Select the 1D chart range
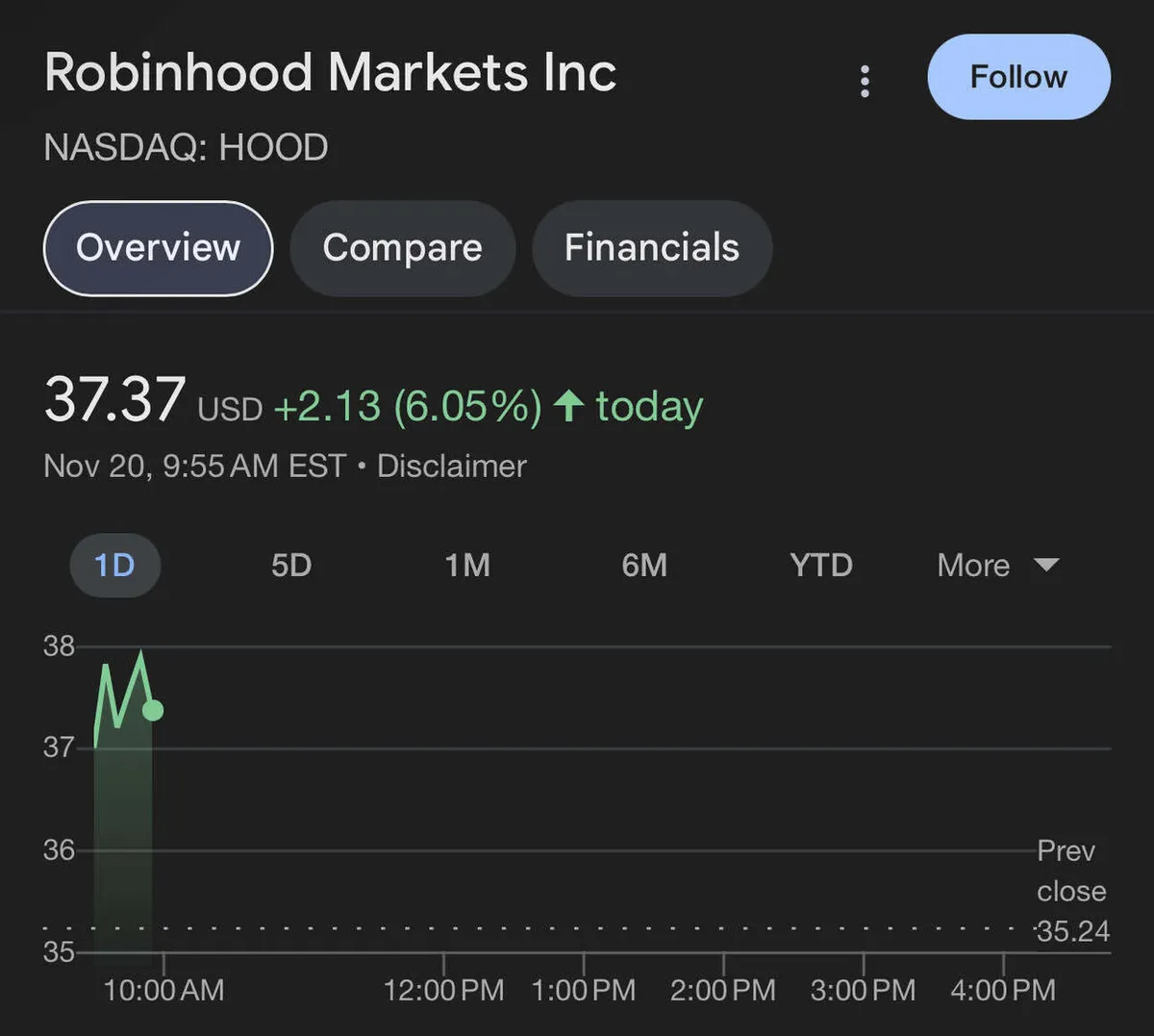 114,565
